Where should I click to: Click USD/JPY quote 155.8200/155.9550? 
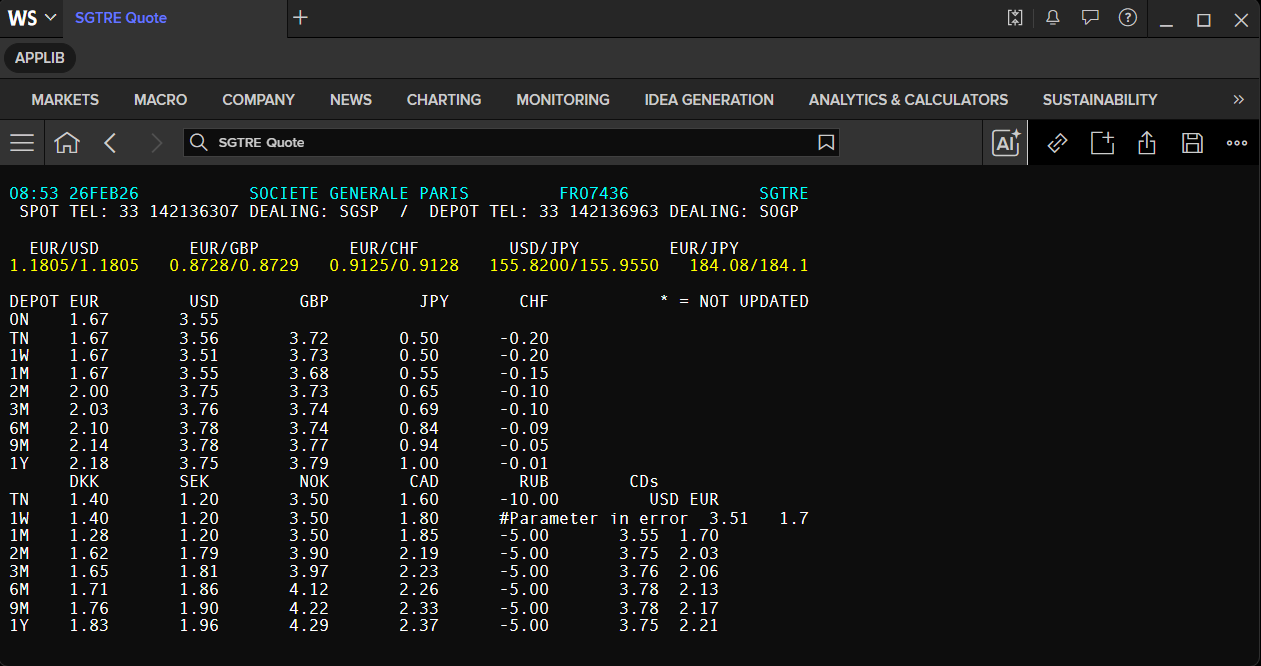click(x=574, y=266)
